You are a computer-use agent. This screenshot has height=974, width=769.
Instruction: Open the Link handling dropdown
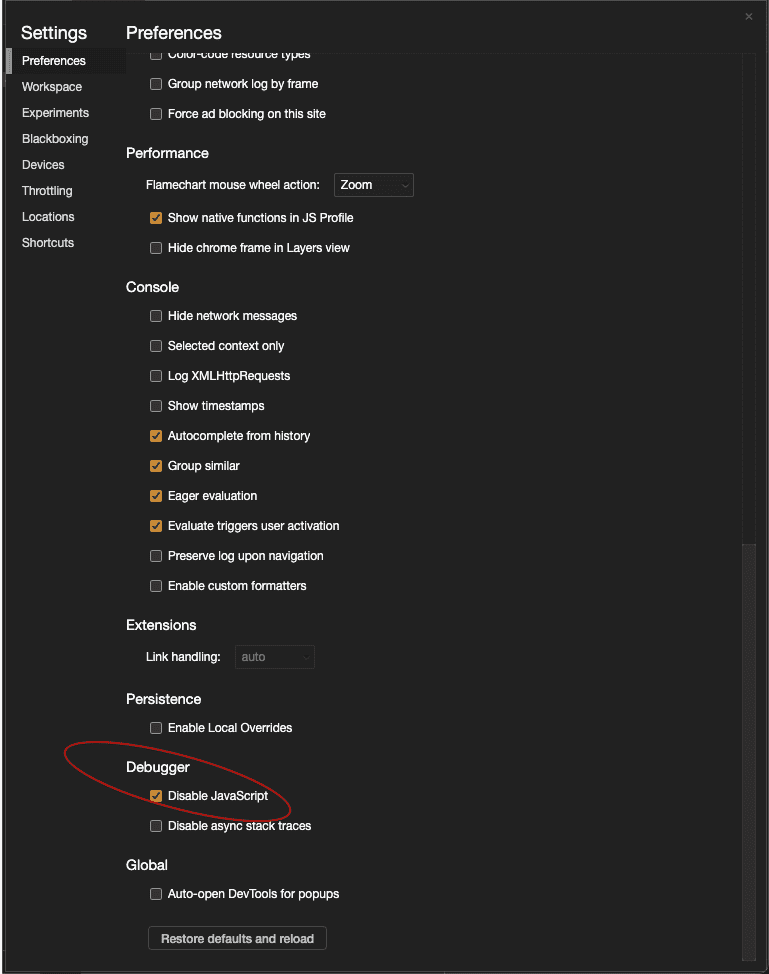pos(275,657)
